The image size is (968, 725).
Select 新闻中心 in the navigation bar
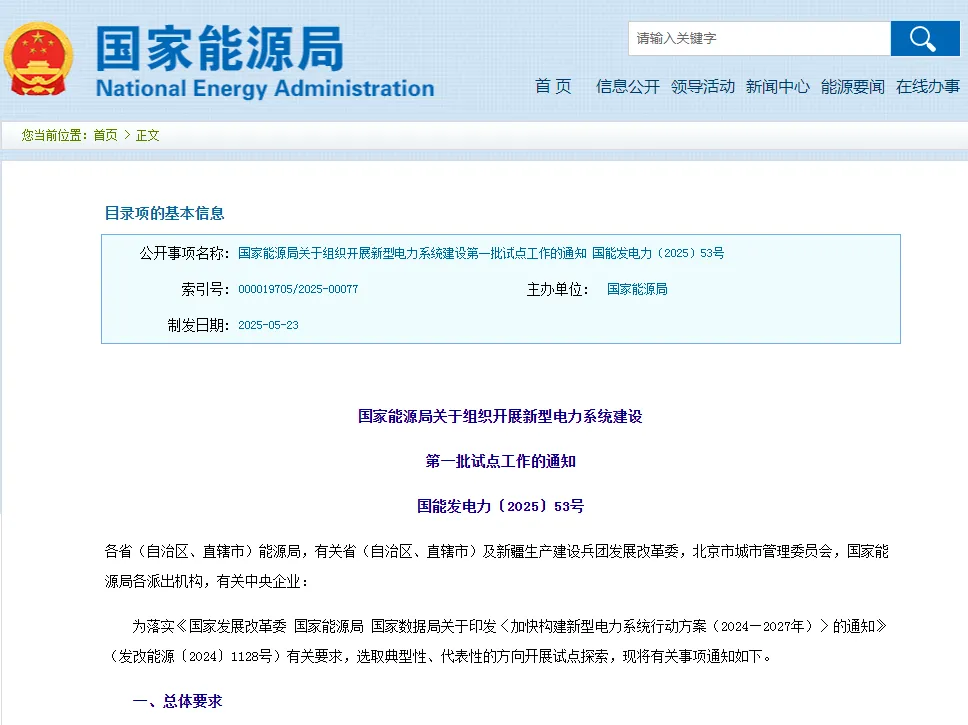[777, 87]
